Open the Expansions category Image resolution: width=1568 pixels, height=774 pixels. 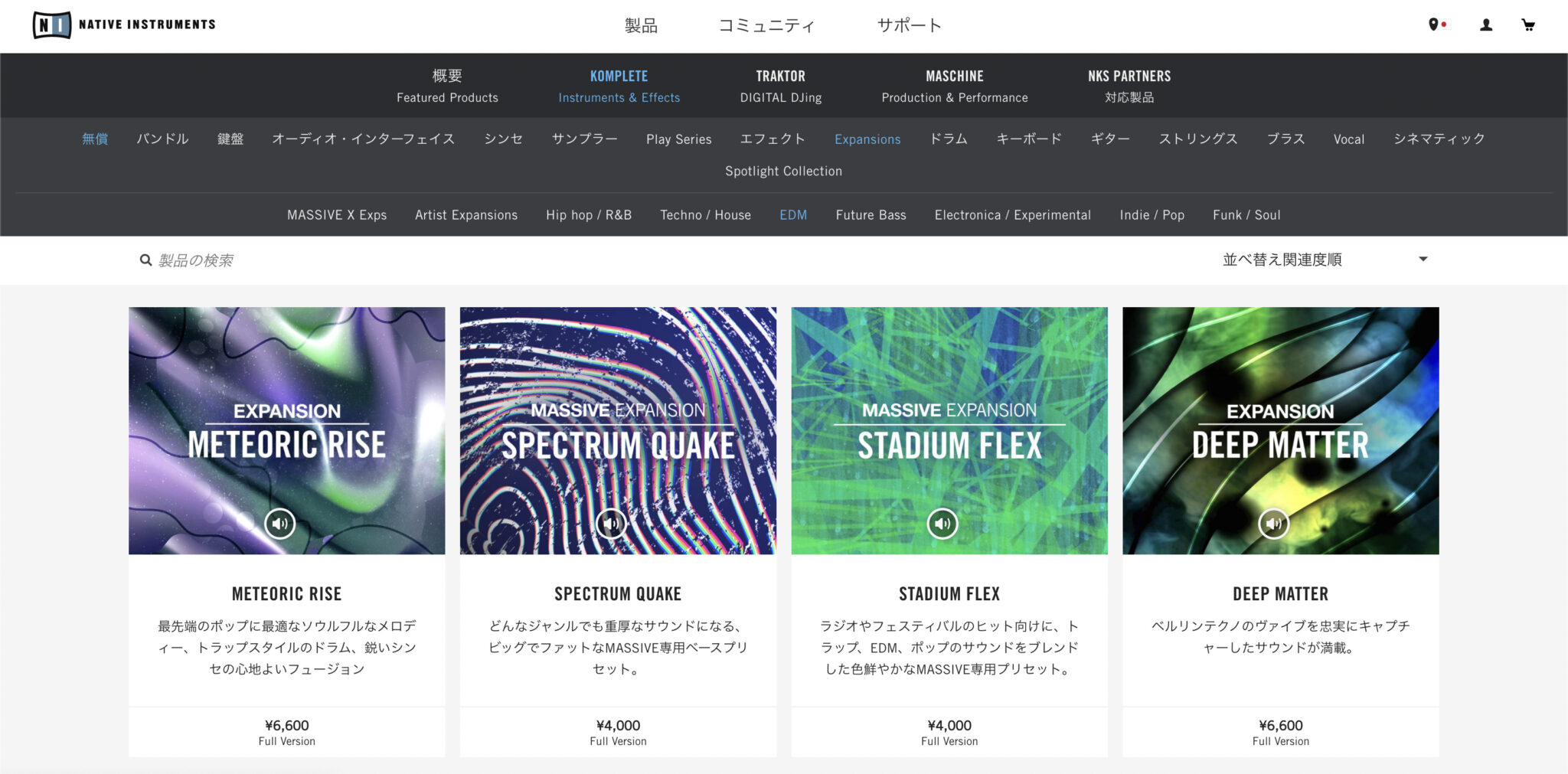pyautogui.click(x=867, y=139)
